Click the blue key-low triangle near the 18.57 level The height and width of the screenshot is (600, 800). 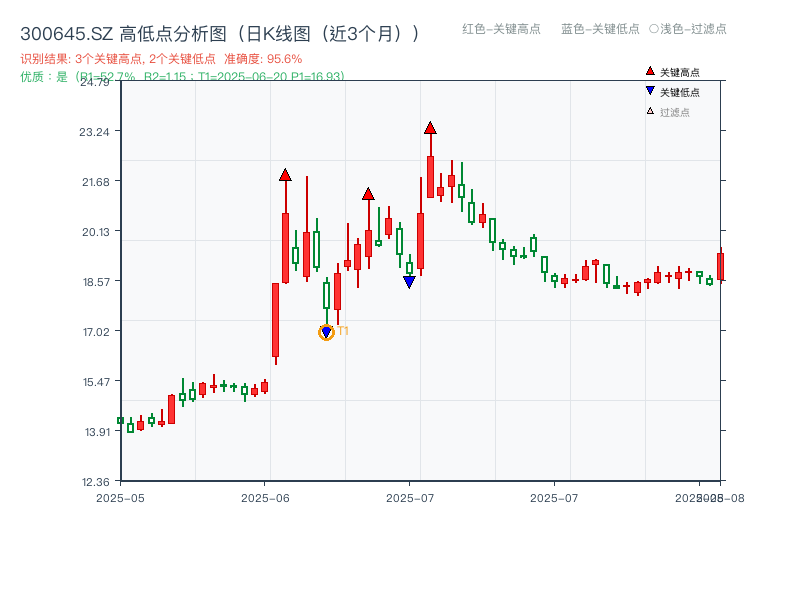coord(410,282)
